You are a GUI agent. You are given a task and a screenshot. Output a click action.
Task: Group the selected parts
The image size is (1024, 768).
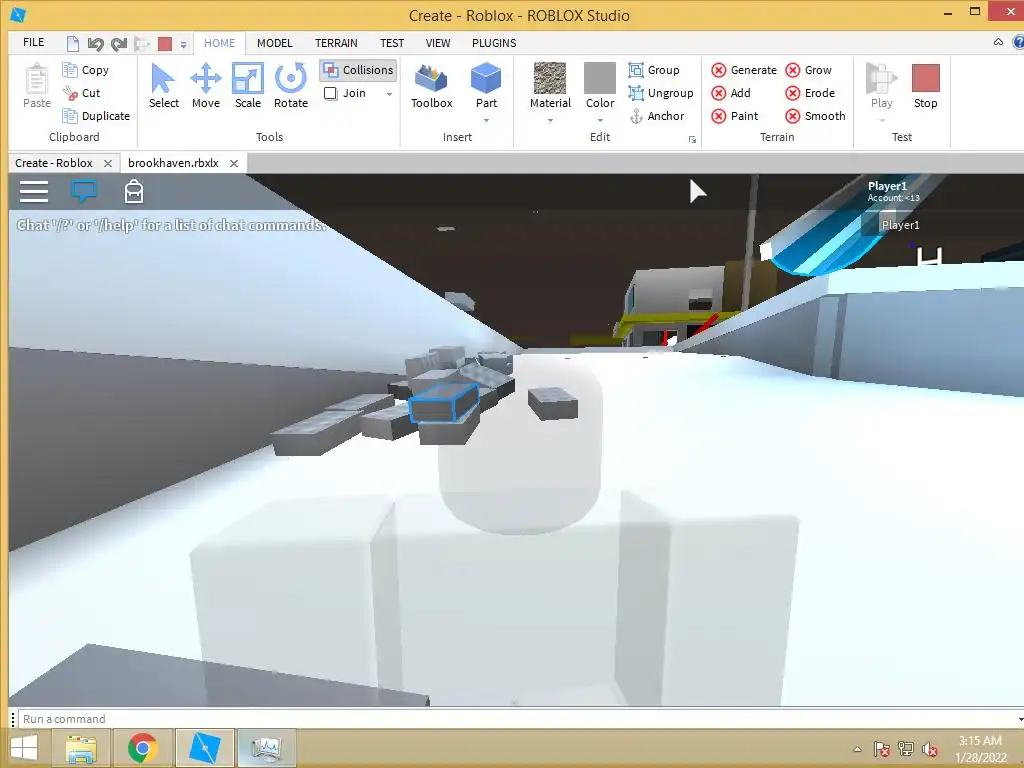[x=654, y=70]
